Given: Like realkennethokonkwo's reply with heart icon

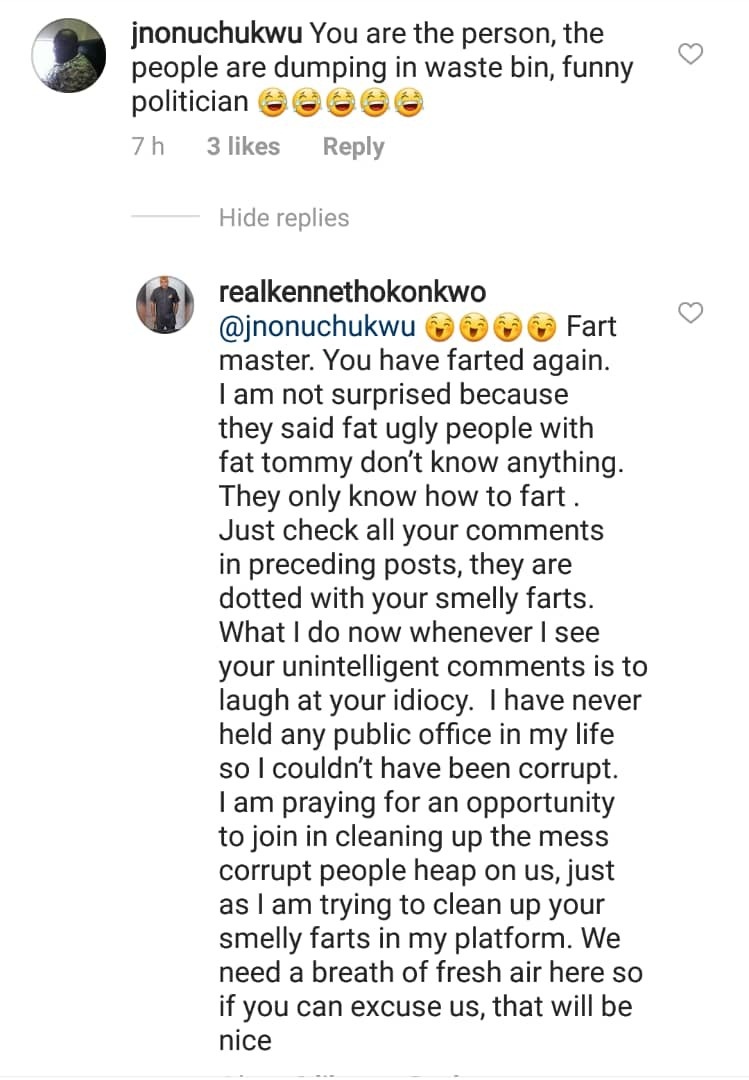Looking at the screenshot, I should tap(692, 314).
